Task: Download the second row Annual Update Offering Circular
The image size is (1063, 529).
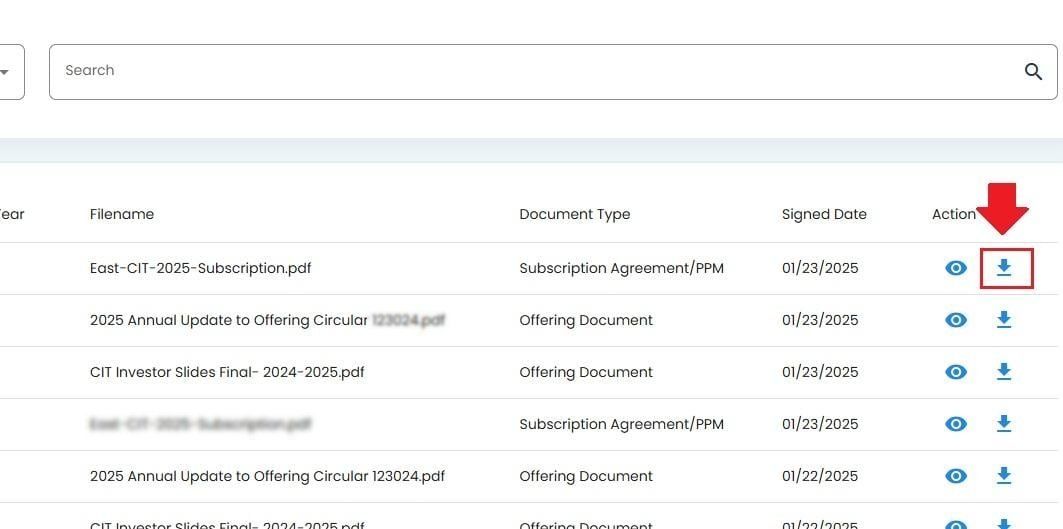Action: click(1004, 320)
